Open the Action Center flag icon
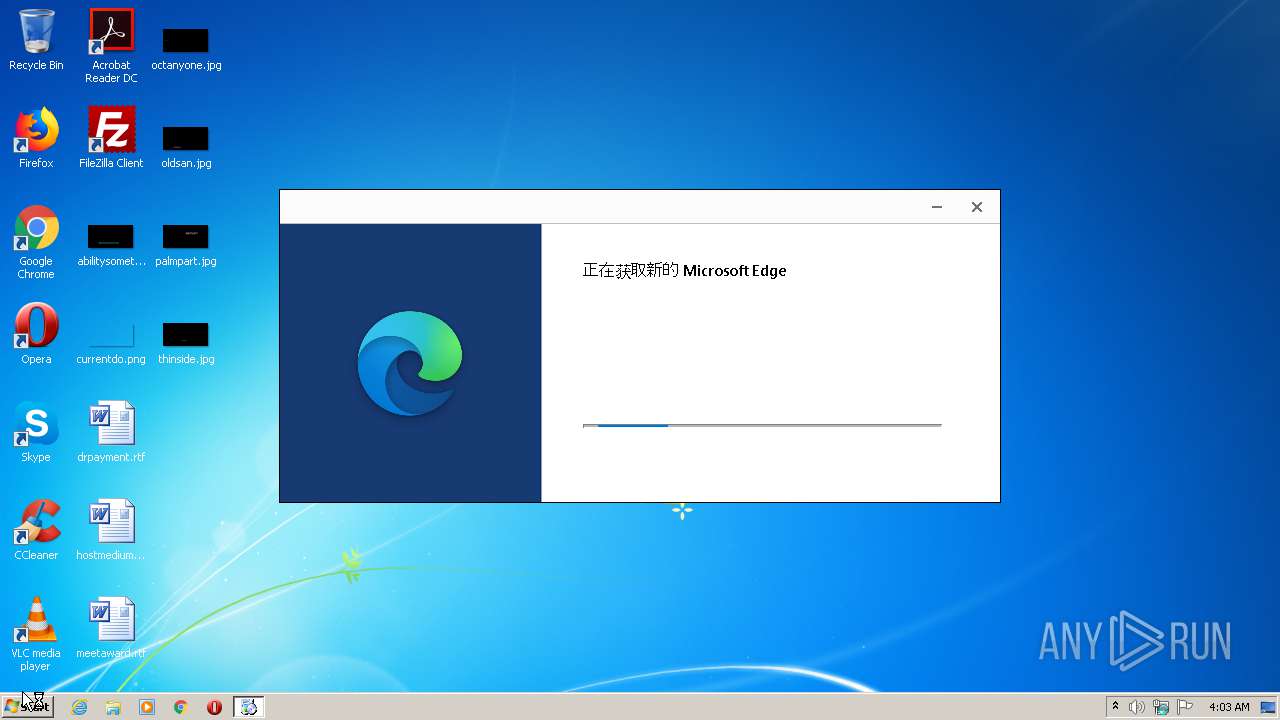 [x=1185, y=707]
